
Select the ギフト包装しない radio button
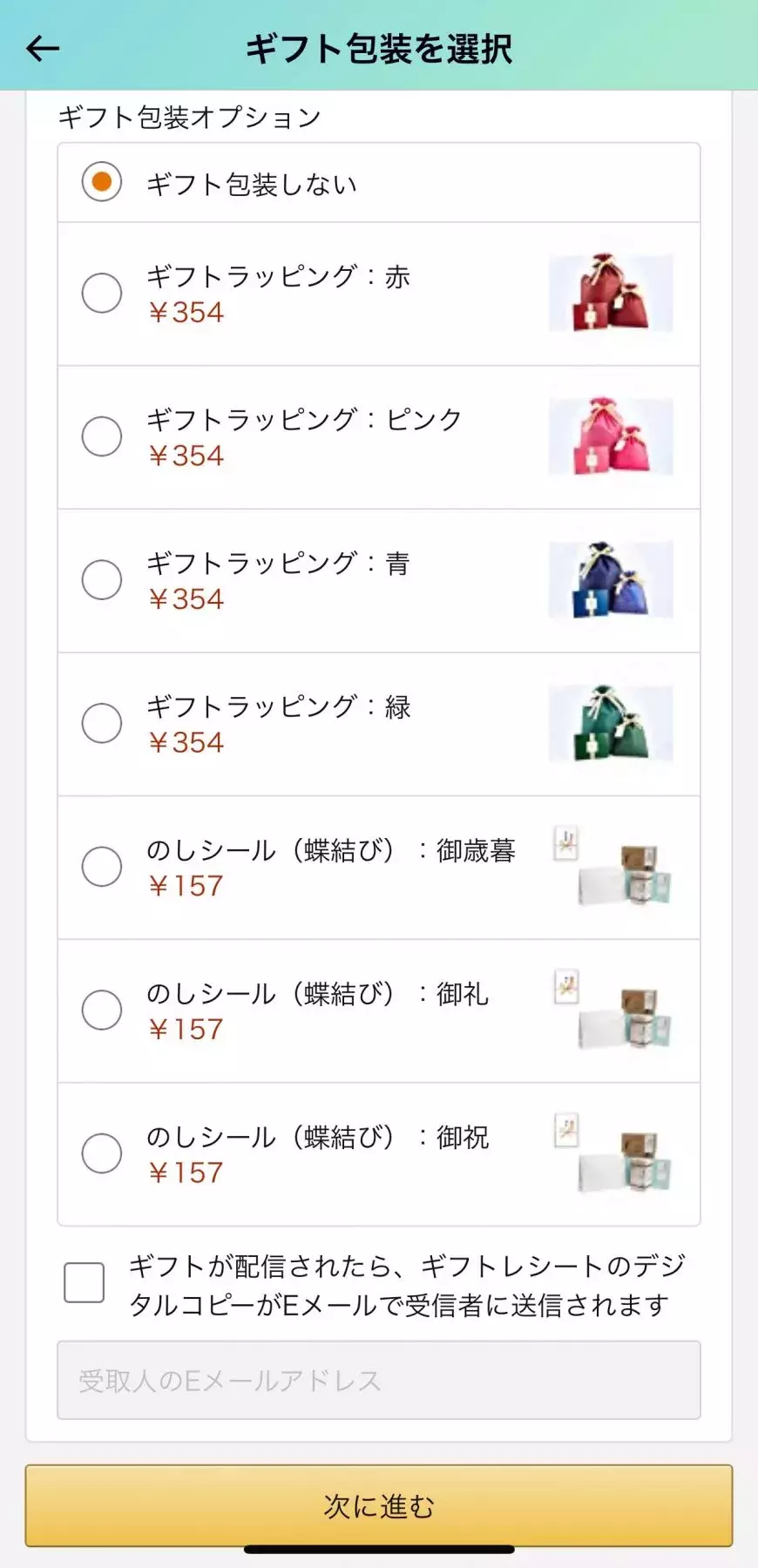(x=102, y=182)
